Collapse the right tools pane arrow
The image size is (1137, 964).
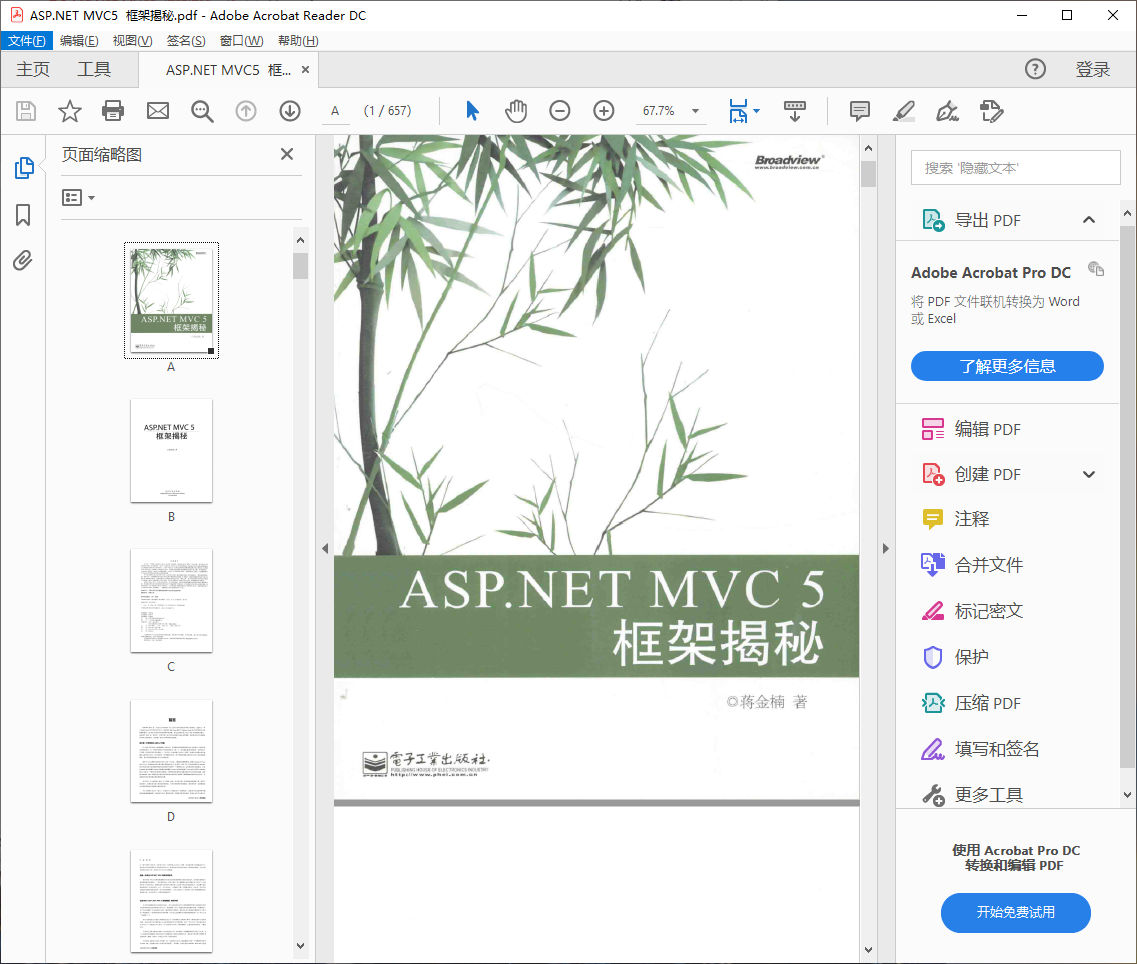[885, 548]
